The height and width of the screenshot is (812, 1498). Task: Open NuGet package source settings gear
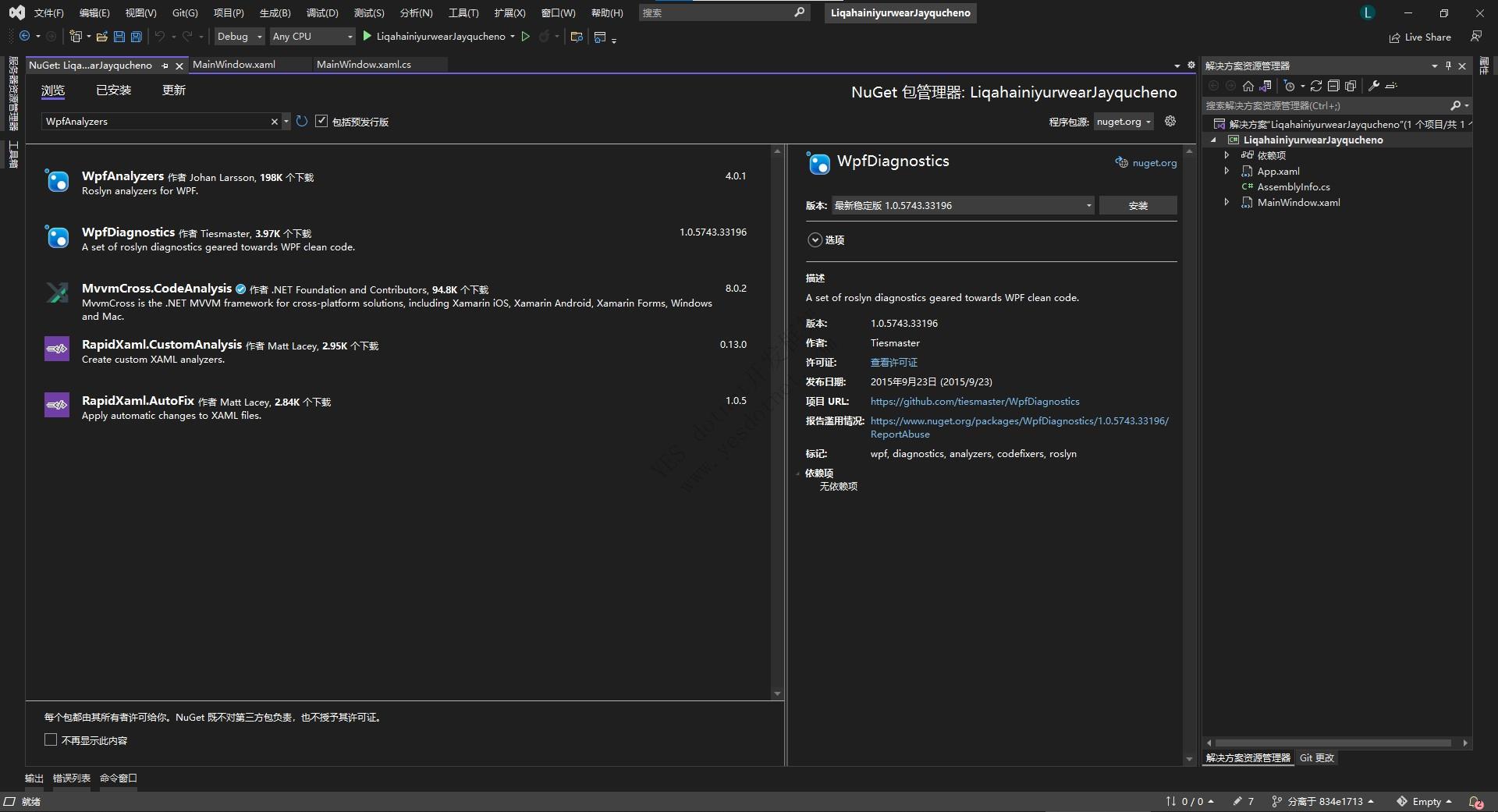click(x=1170, y=121)
